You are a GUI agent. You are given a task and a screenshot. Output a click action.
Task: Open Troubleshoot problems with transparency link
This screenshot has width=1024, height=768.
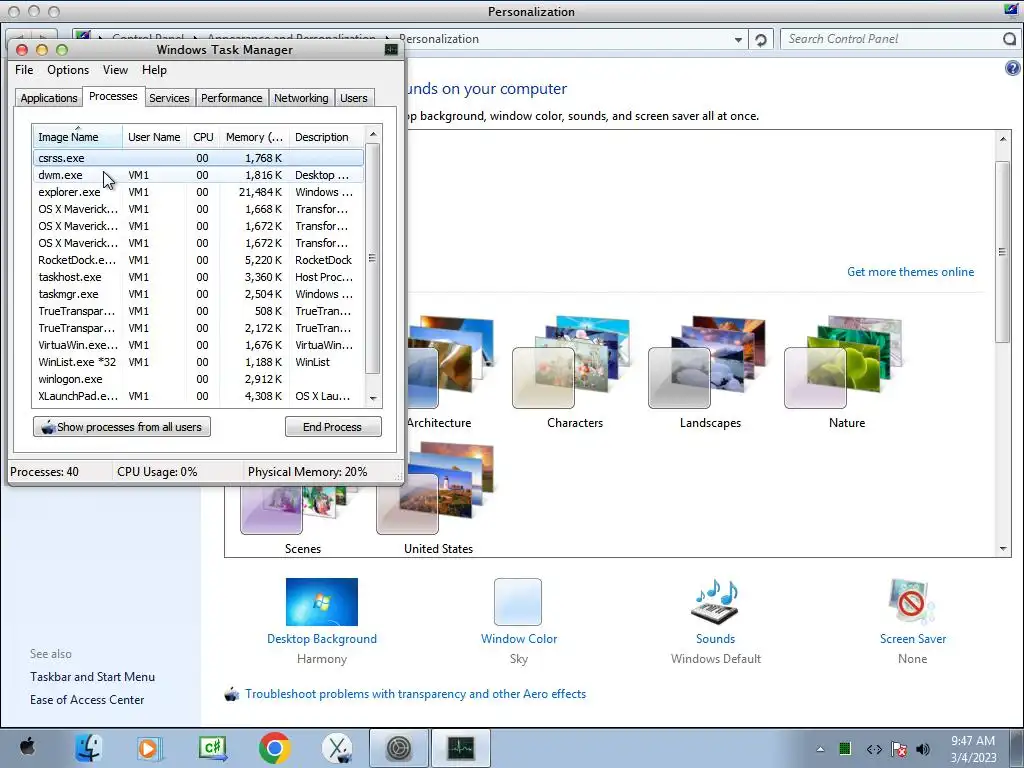pyautogui.click(x=415, y=694)
